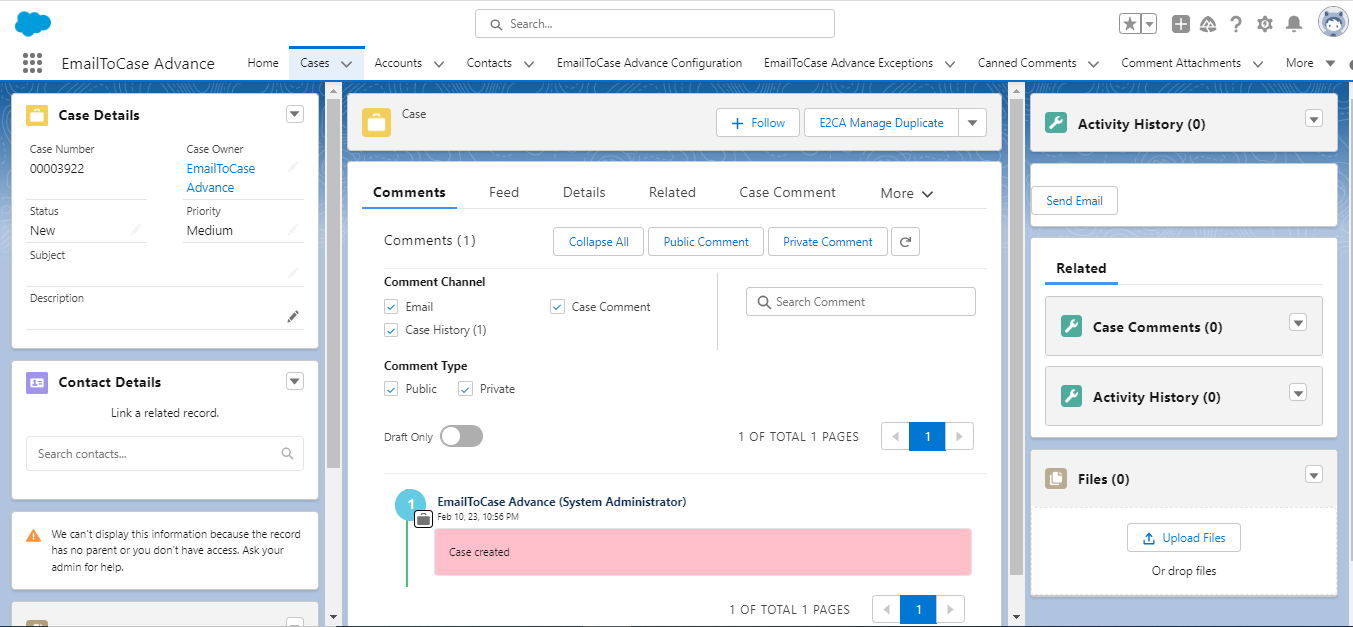
Task: Click the Files panel icon
Action: [1056, 479]
